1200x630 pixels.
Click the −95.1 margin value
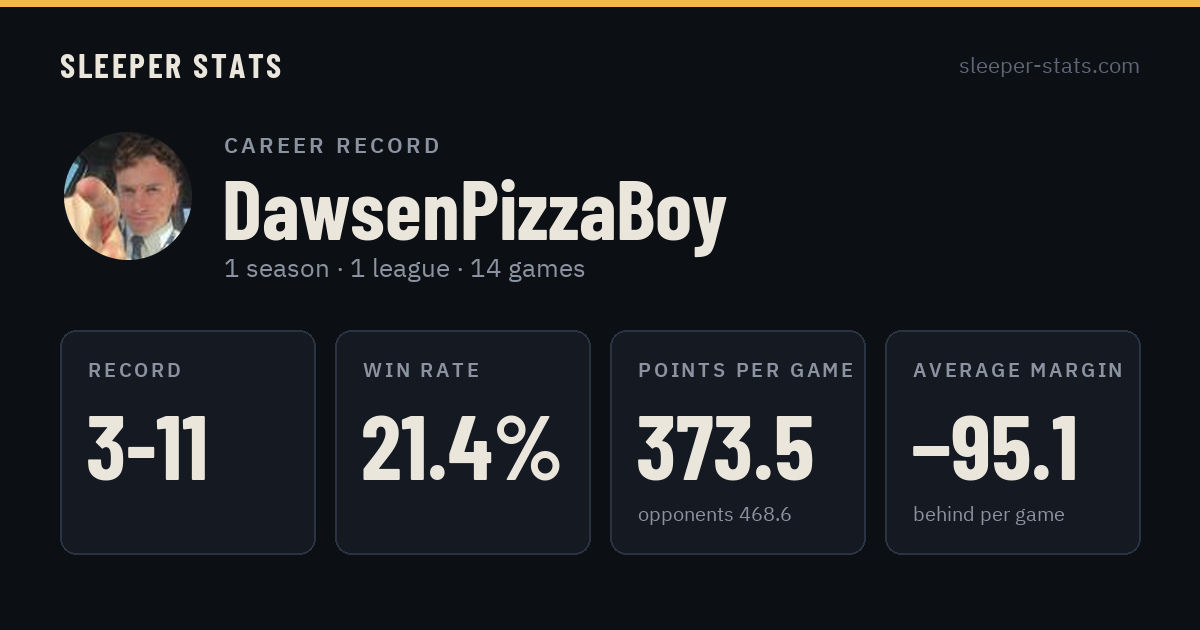tap(996, 449)
